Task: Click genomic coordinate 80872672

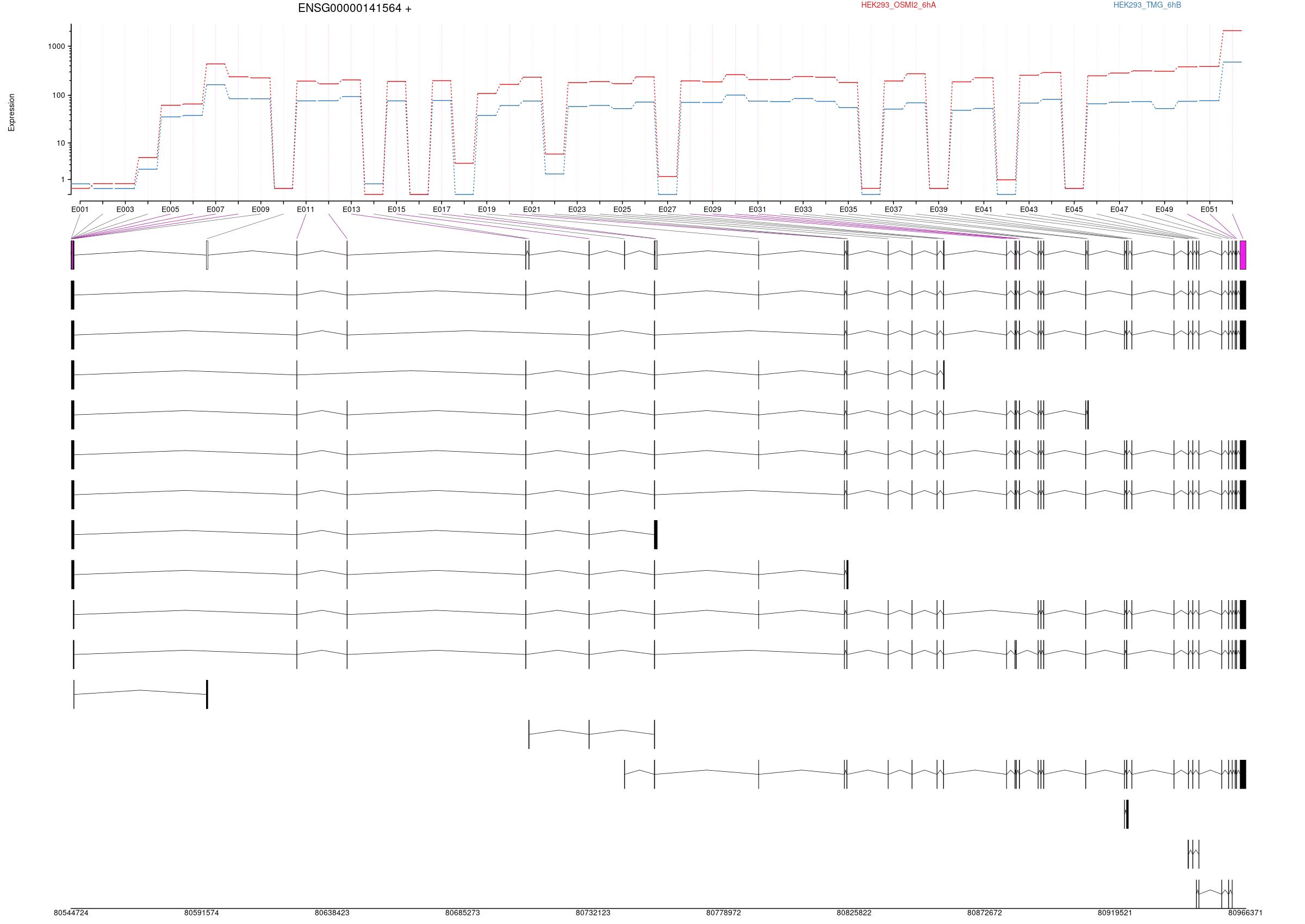Action: (985, 913)
